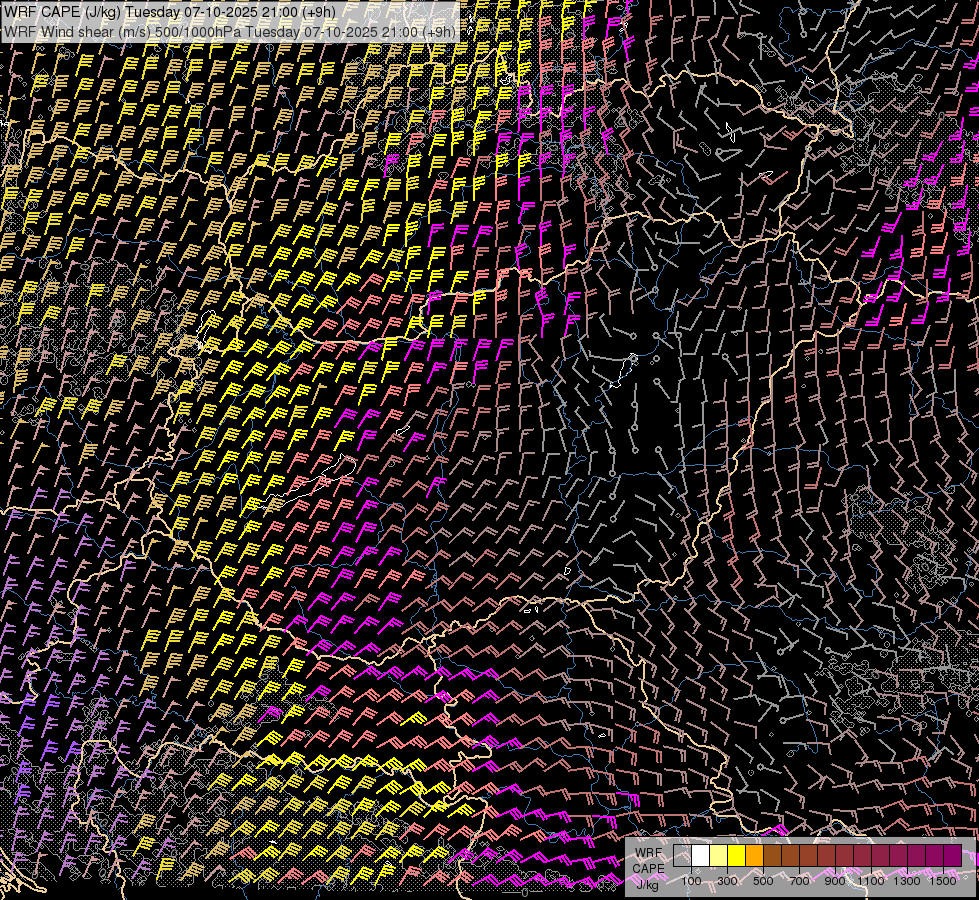Viewport: 979px width, 900px height.
Task: Click the 1300 legend value
Action: (x=907, y=881)
